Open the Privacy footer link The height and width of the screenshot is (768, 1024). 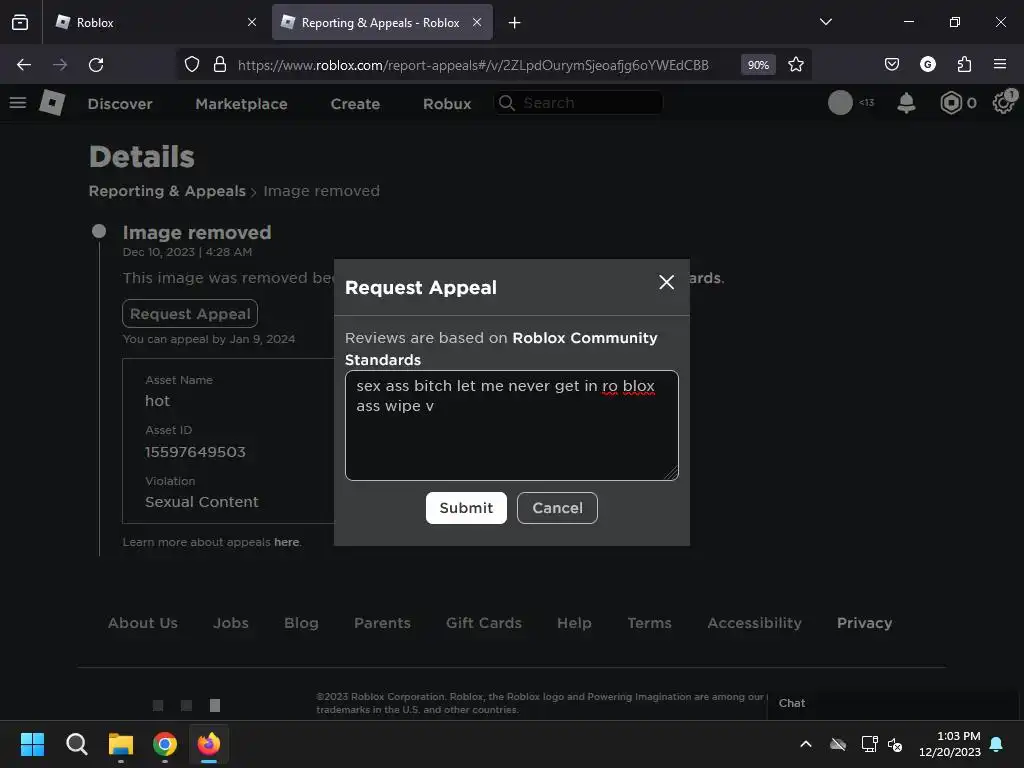coord(864,623)
